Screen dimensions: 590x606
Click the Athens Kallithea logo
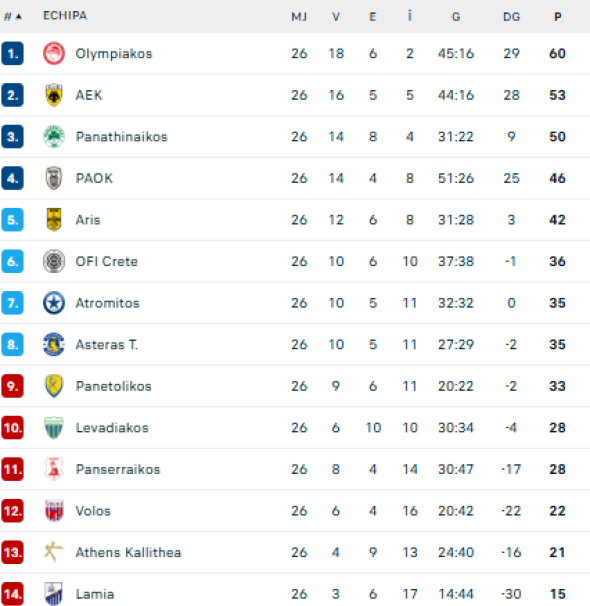[53, 552]
